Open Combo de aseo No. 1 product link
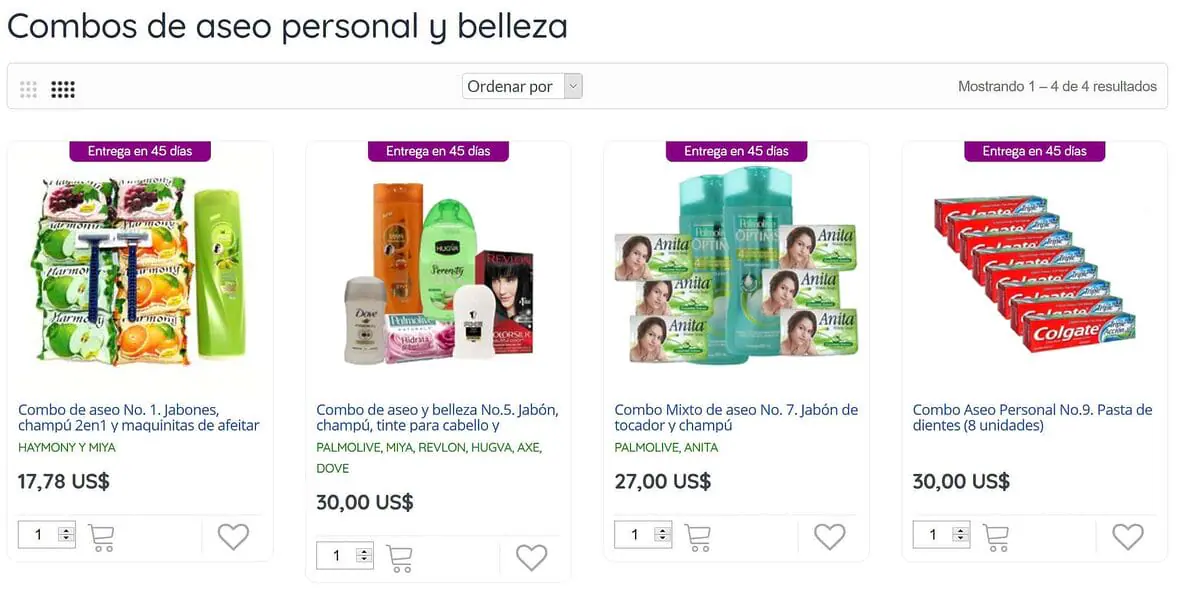1200x591 pixels. coord(139,418)
